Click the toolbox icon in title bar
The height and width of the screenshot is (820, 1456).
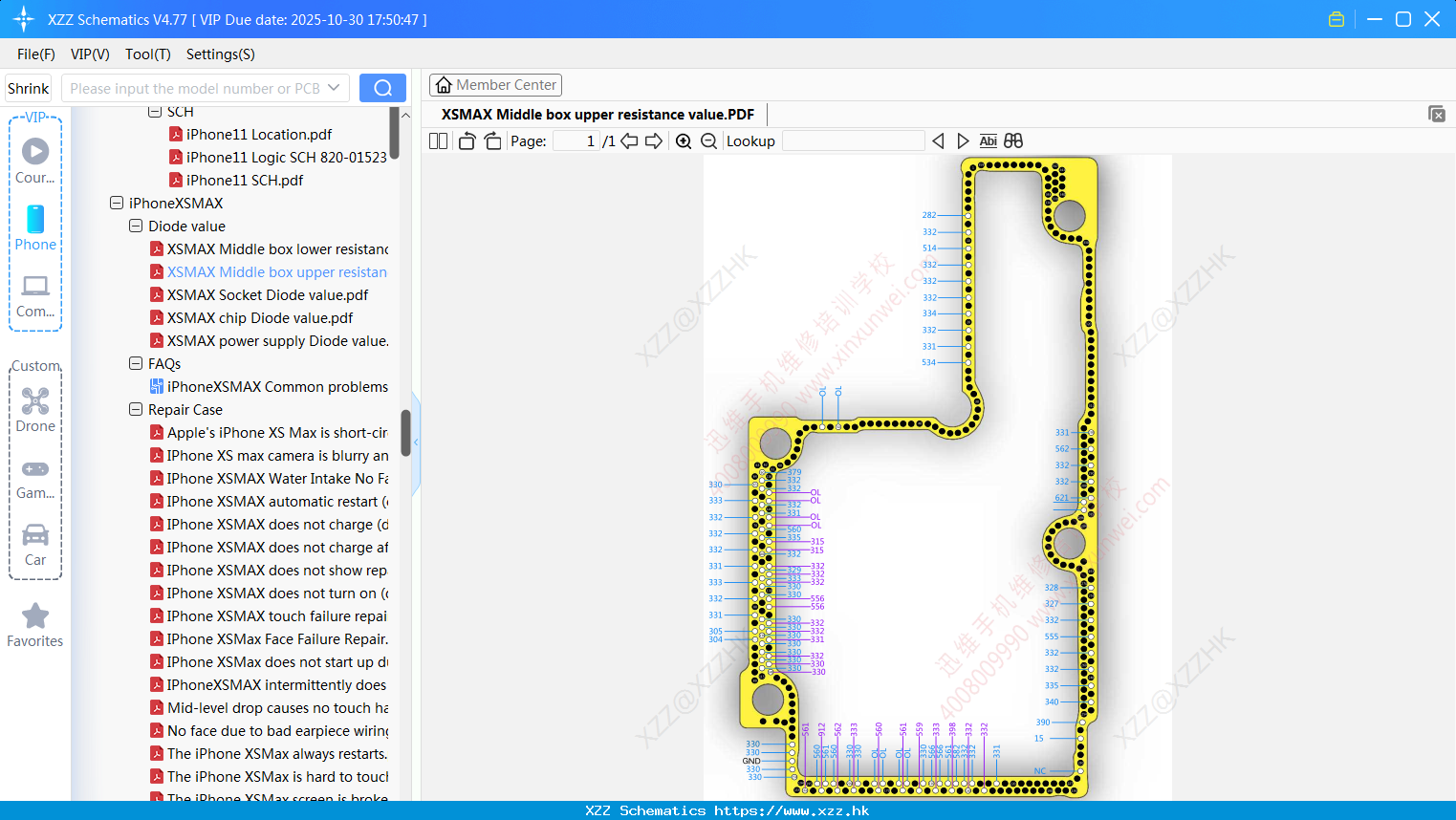(x=1336, y=19)
